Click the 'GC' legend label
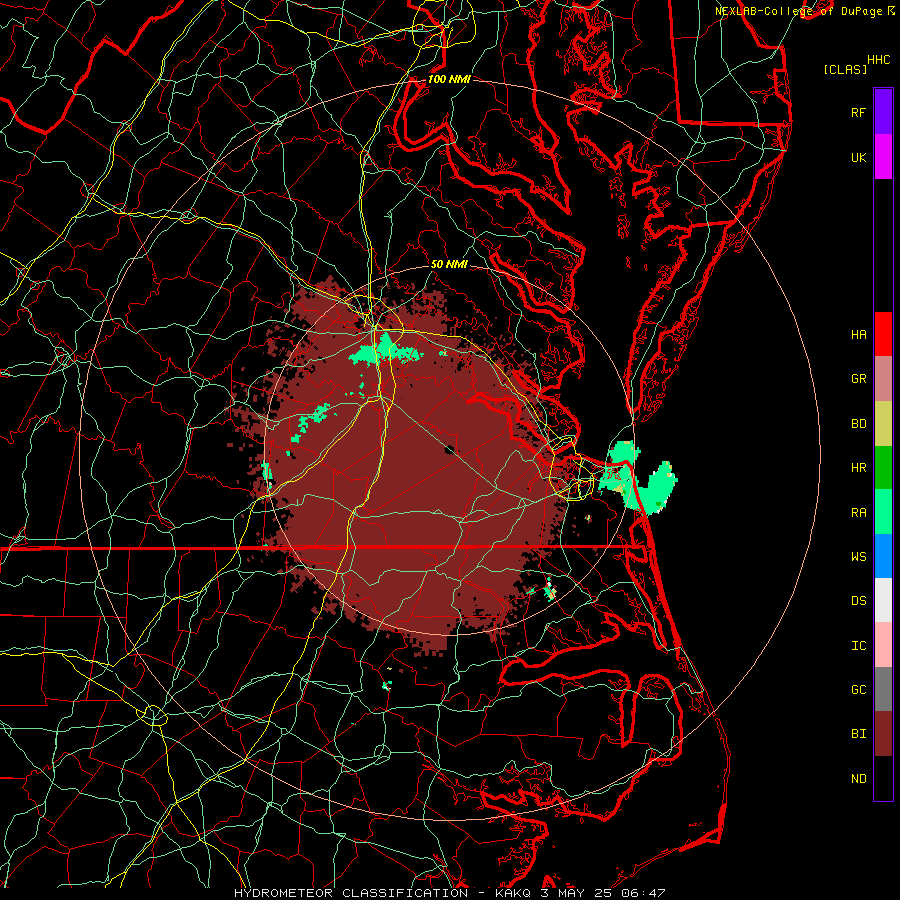 click(858, 690)
